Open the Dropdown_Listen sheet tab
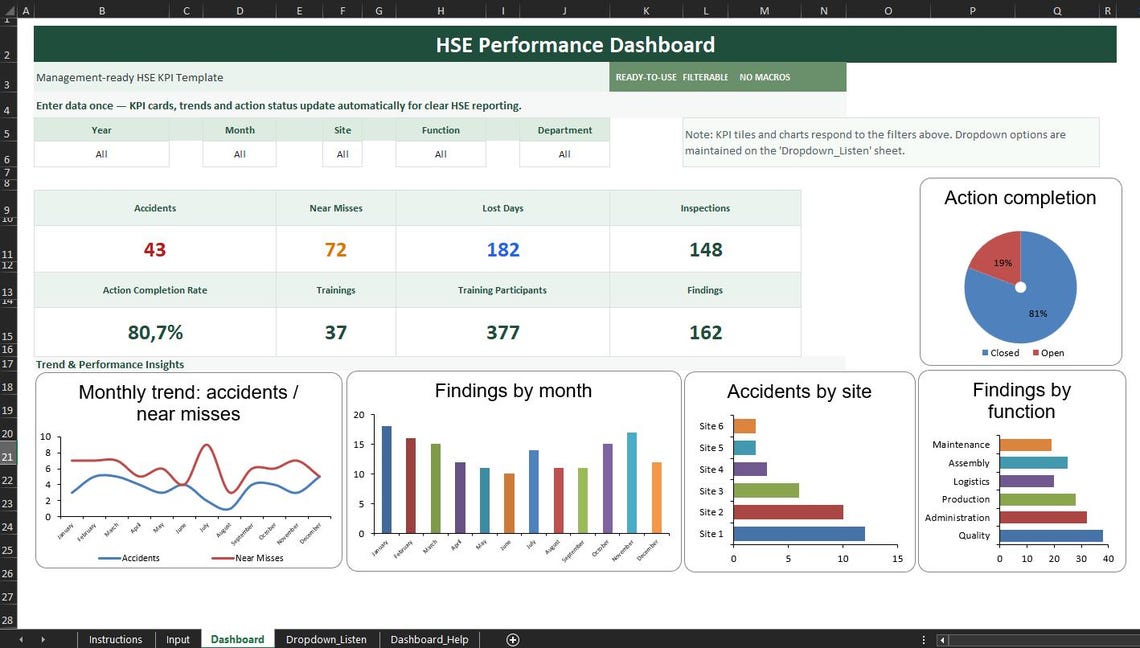 326,639
